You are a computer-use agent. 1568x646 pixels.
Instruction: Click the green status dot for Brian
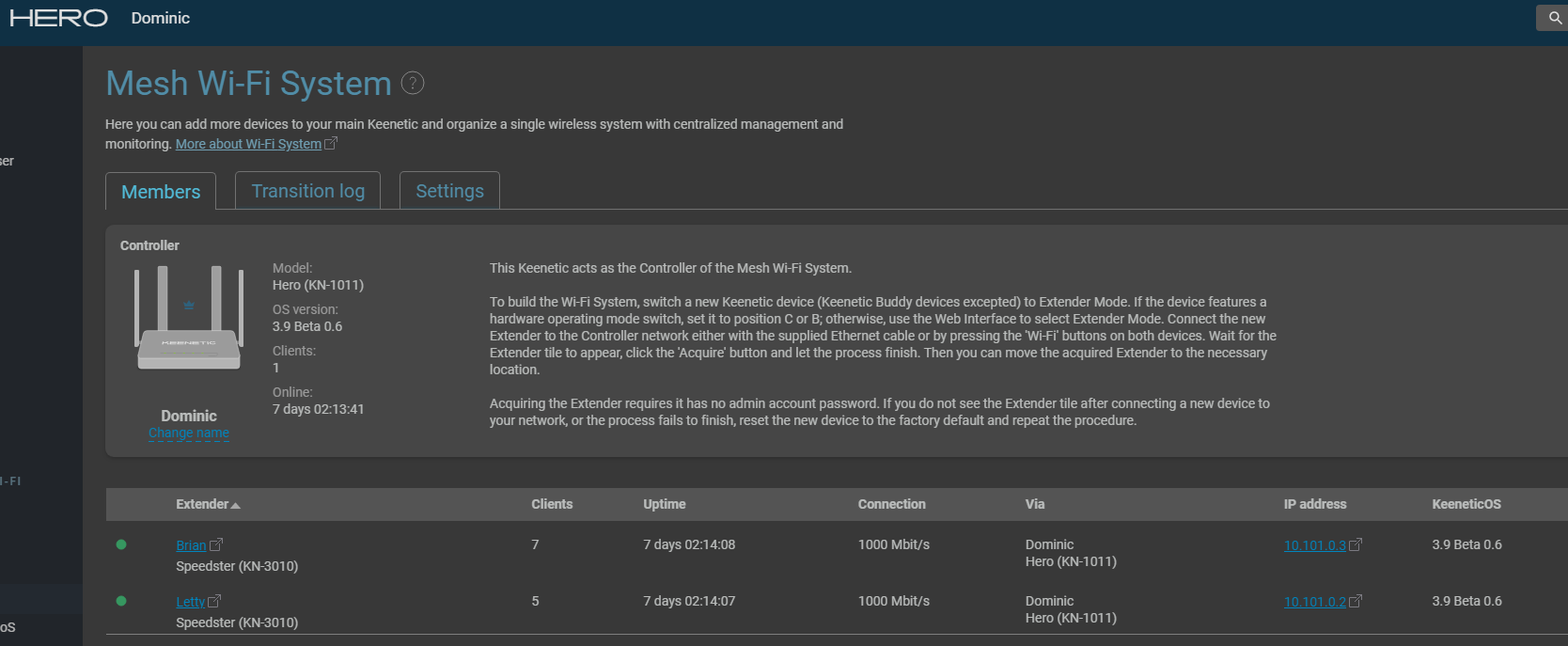coord(121,544)
